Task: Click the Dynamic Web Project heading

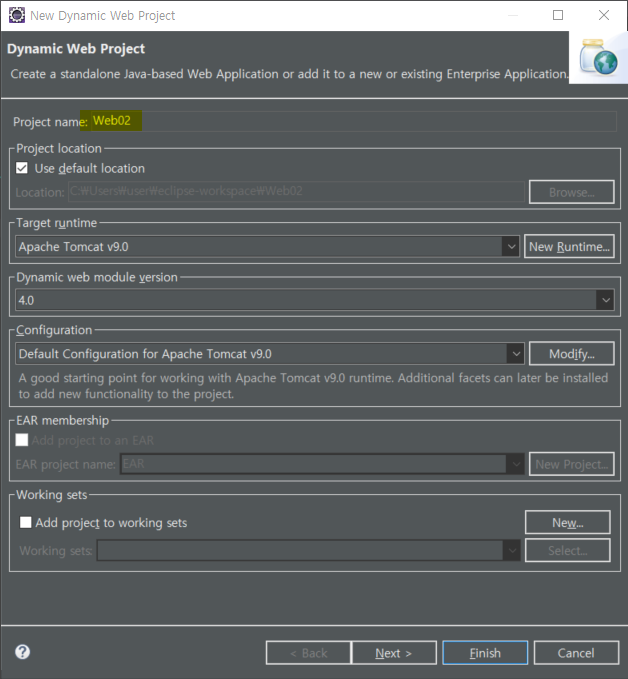Action: point(76,48)
